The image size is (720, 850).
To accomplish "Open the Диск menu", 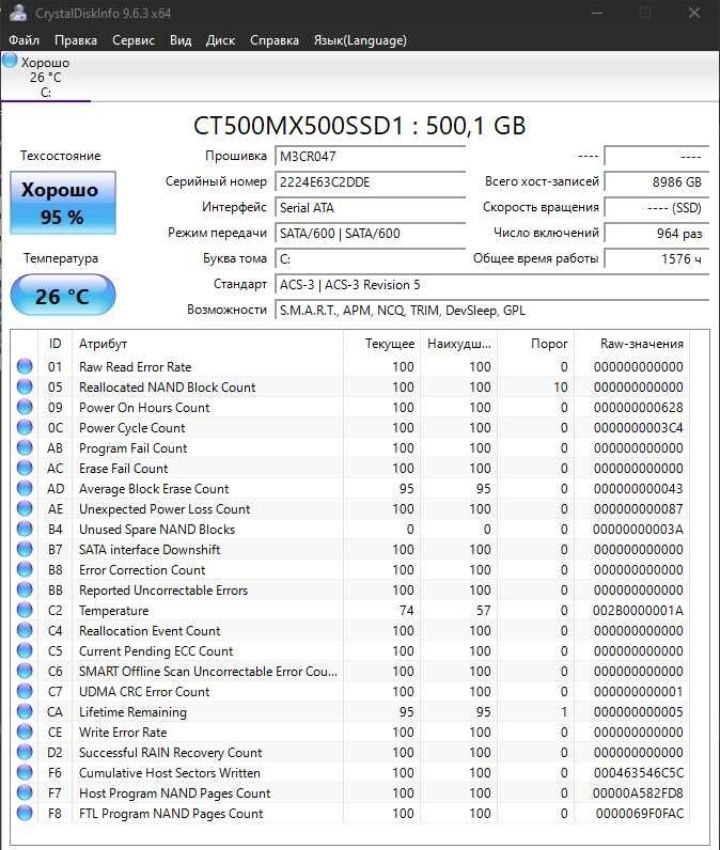I will tap(220, 40).
